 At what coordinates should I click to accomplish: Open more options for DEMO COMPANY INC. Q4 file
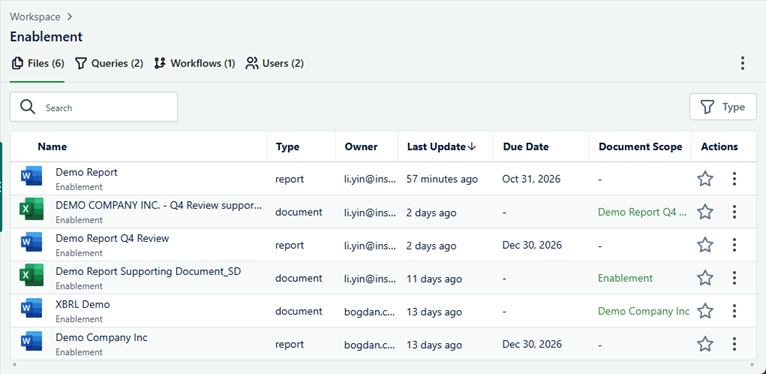click(x=734, y=212)
